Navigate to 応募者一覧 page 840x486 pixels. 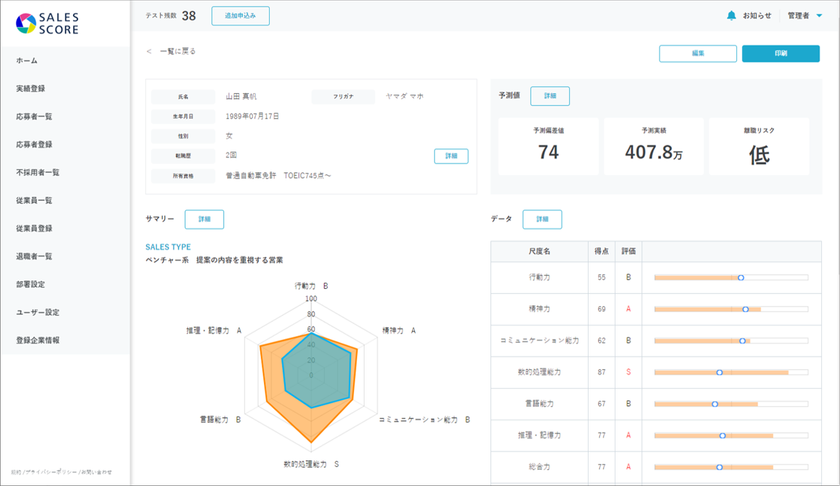click(x=34, y=117)
